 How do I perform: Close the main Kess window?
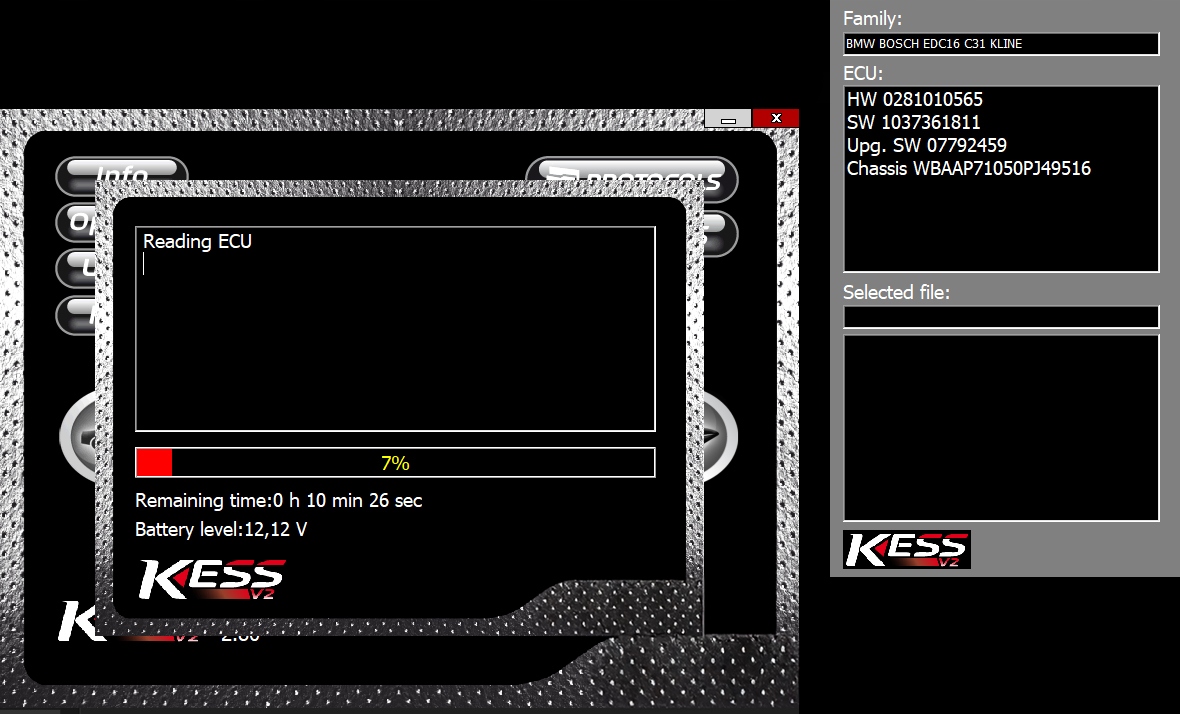point(776,118)
